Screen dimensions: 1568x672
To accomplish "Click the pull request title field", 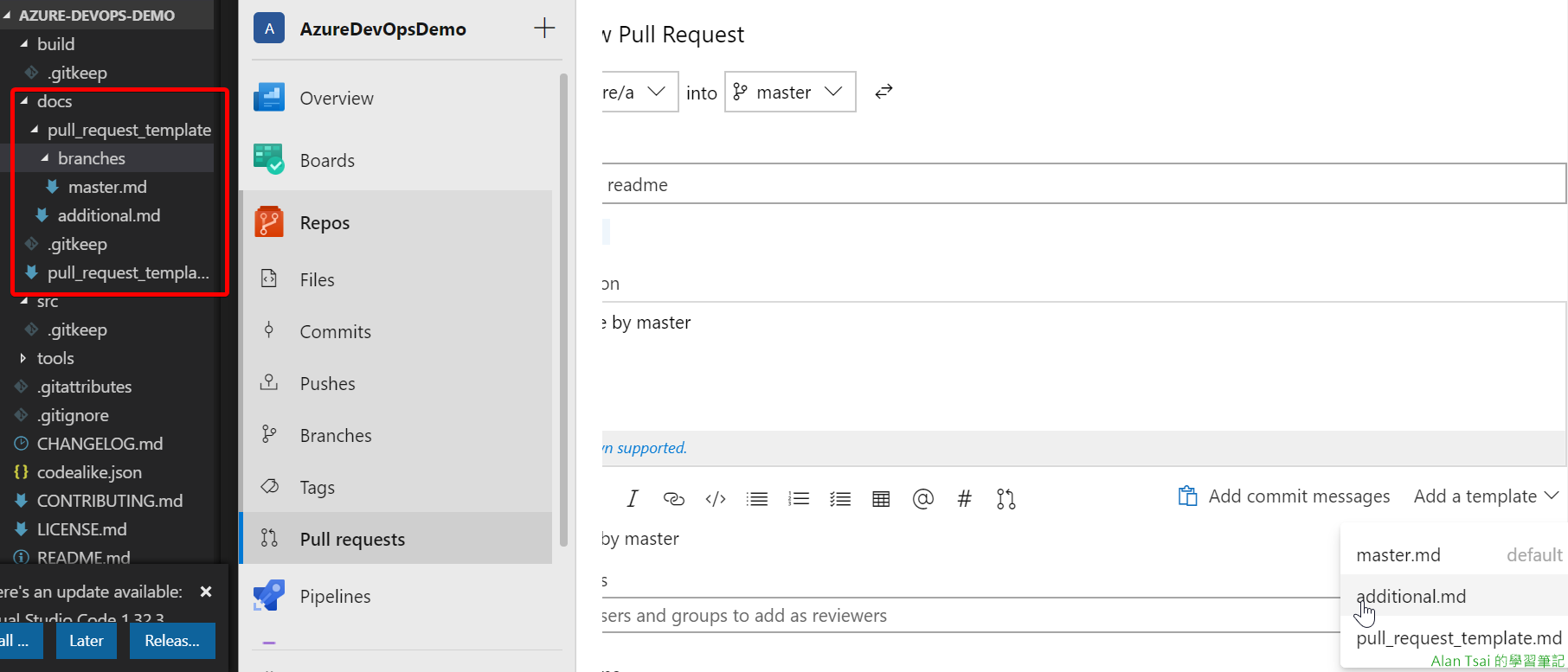I will coord(1083,184).
